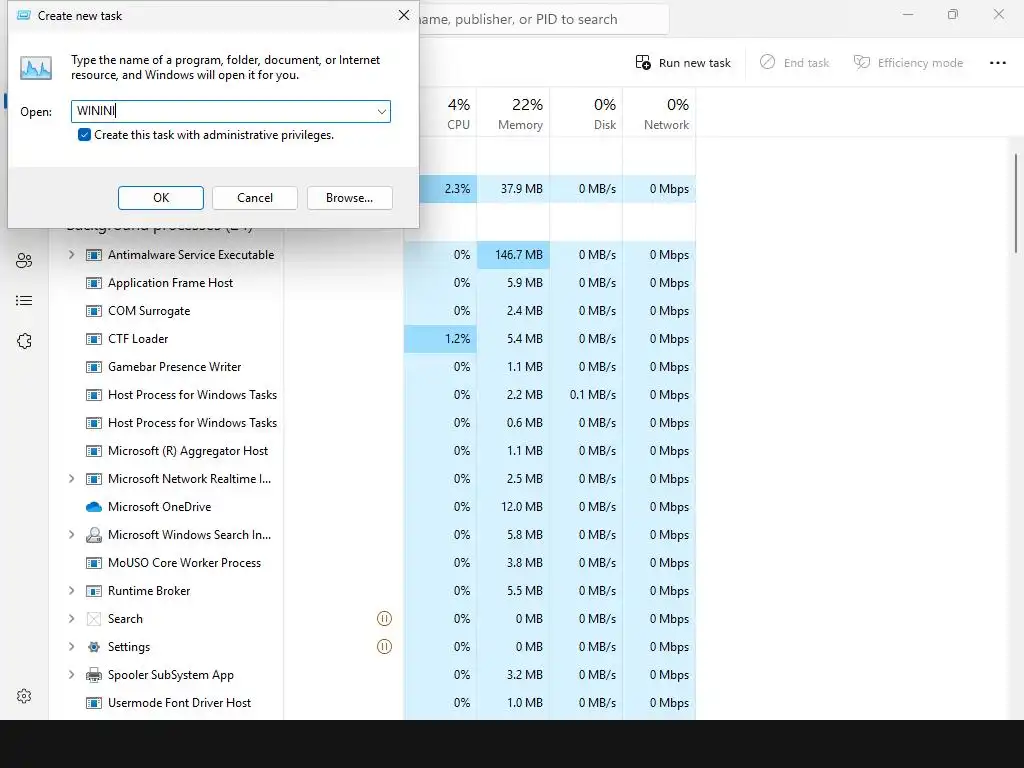Click the Microsoft Network Realtime Inspection icon

pos(94,479)
